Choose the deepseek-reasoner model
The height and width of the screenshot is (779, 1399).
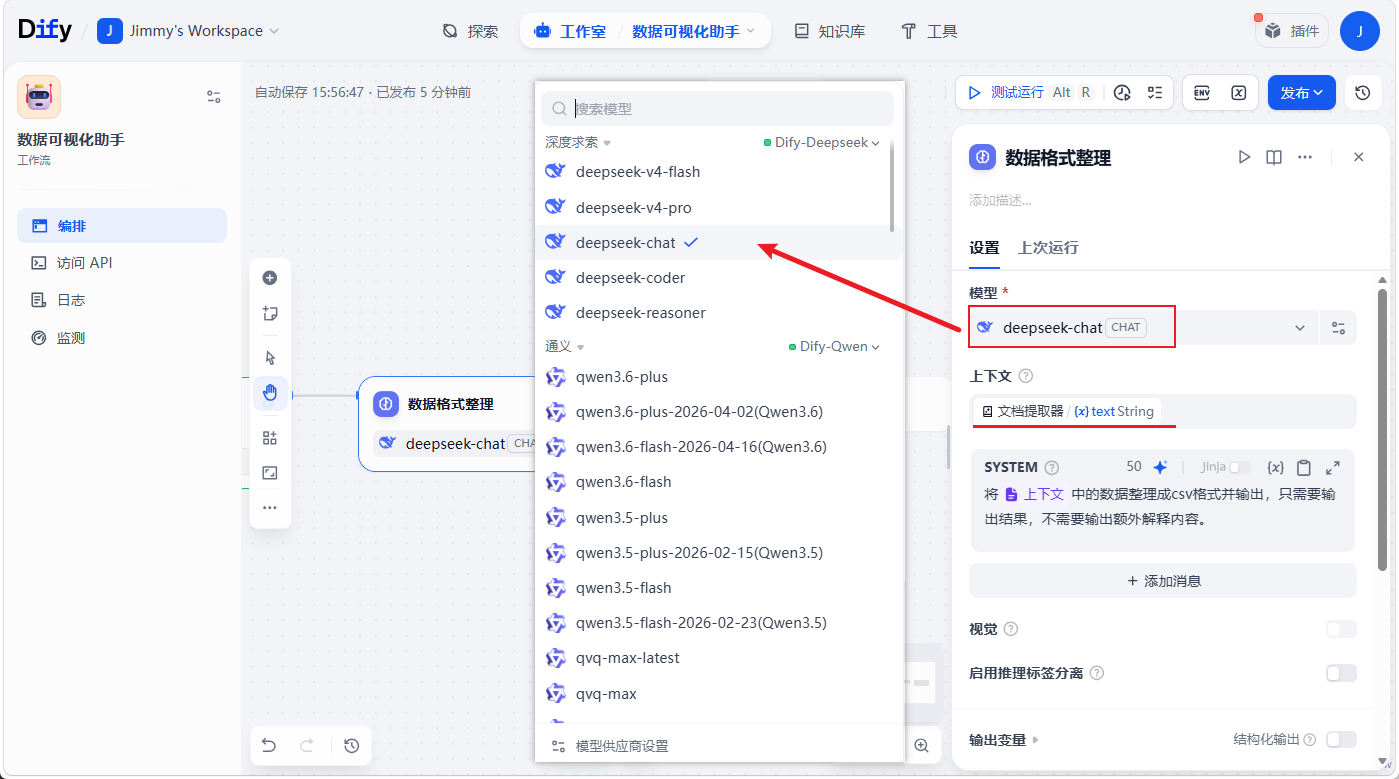tap(719, 313)
